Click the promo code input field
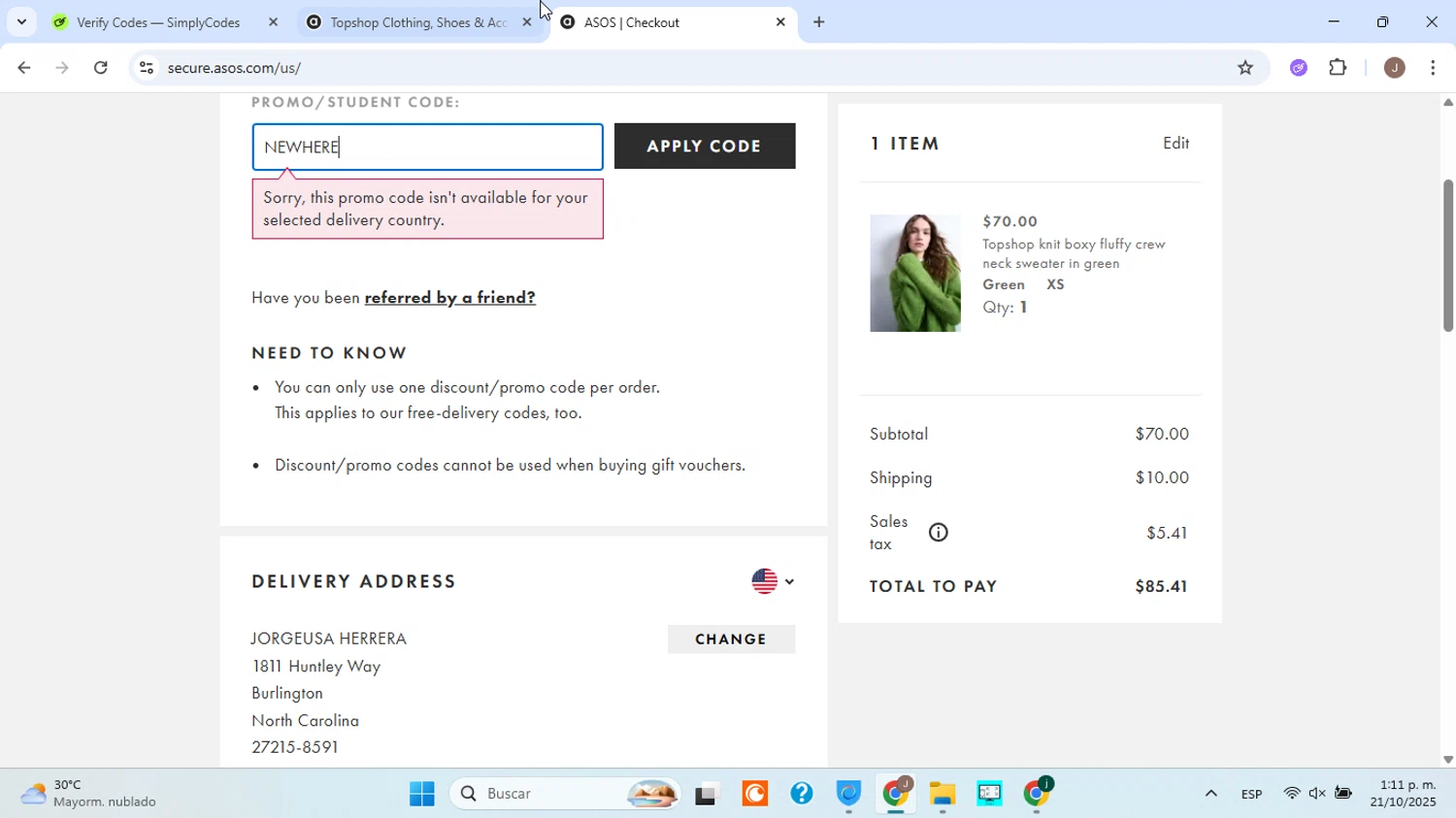Image resolution: width=1456 pixels, height=818 pixels. [427, 147]
